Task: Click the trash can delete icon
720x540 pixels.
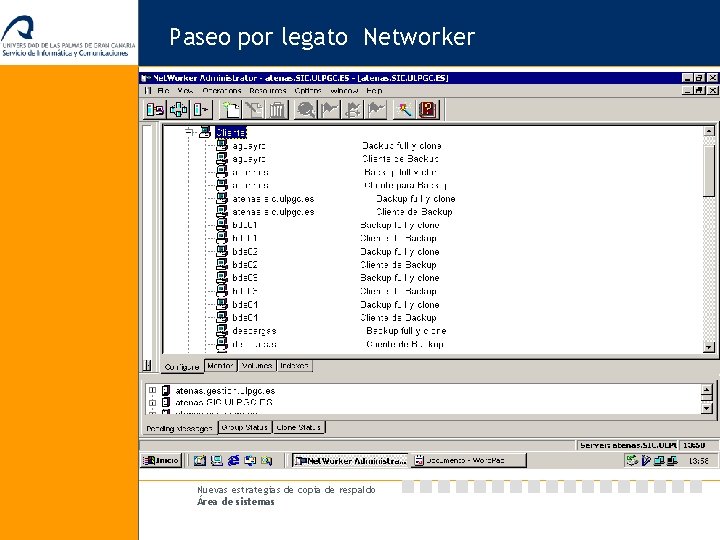Action: coord(277,110)
